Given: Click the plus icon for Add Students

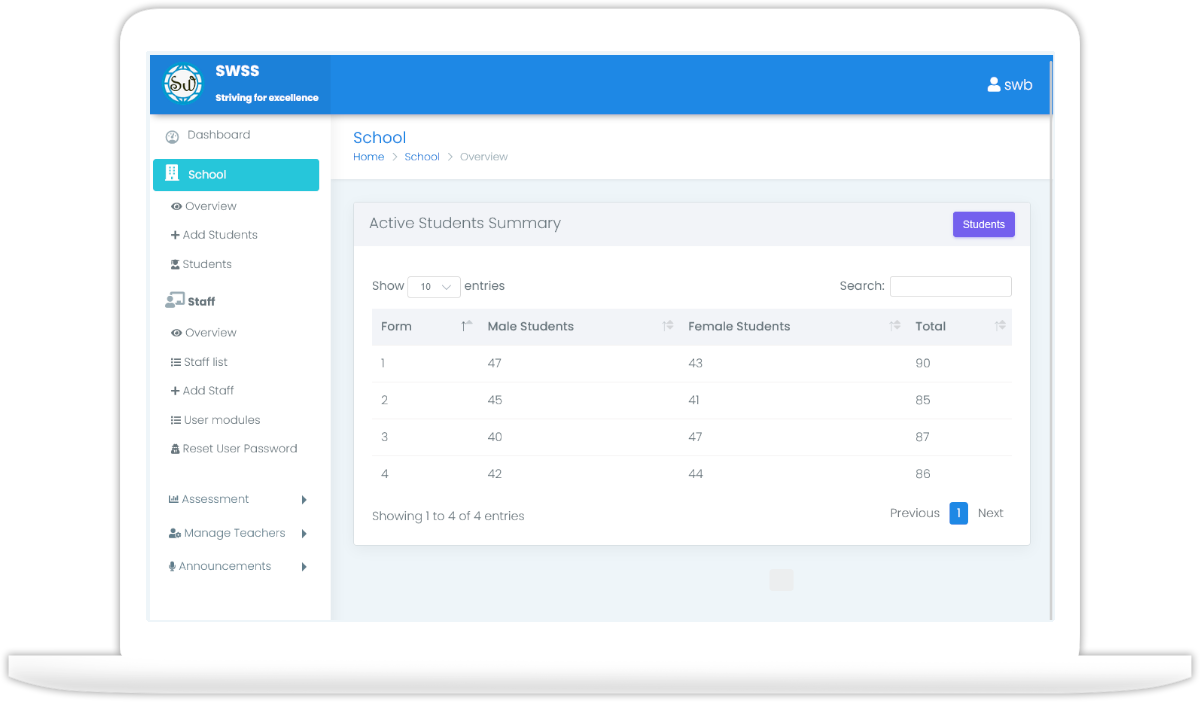Looking at the screenshot, I should 175,235.
